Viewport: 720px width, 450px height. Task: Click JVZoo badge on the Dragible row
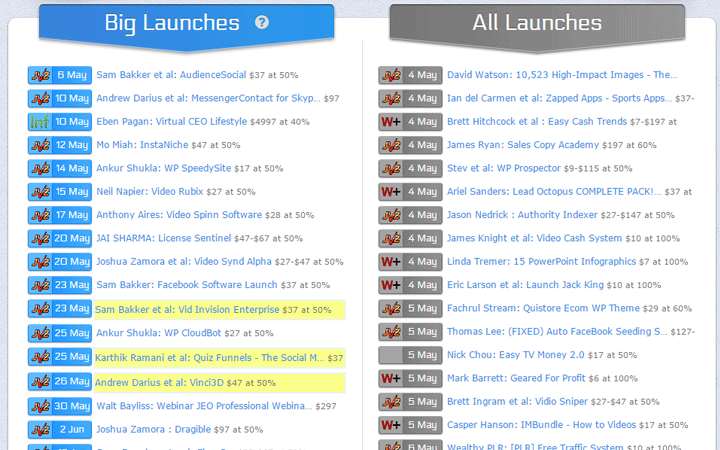coord(40,430)
